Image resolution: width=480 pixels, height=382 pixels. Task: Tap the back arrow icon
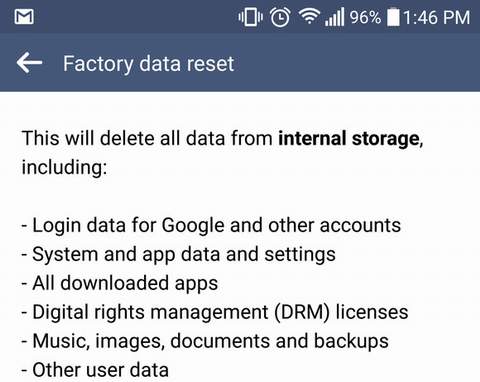[29, 62]
